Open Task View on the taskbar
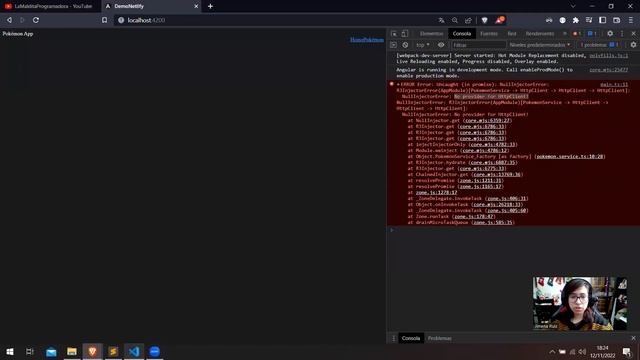This screenshot has height=360, width=640. coord(29,351)
